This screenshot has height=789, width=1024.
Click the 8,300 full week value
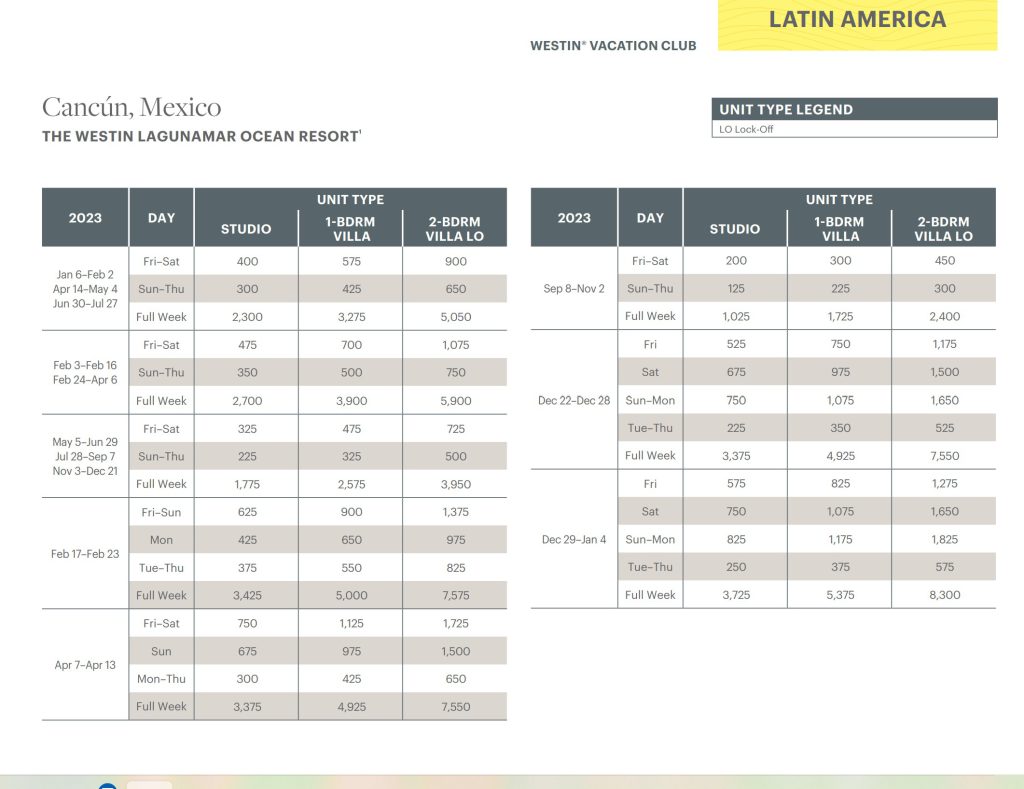943,595
